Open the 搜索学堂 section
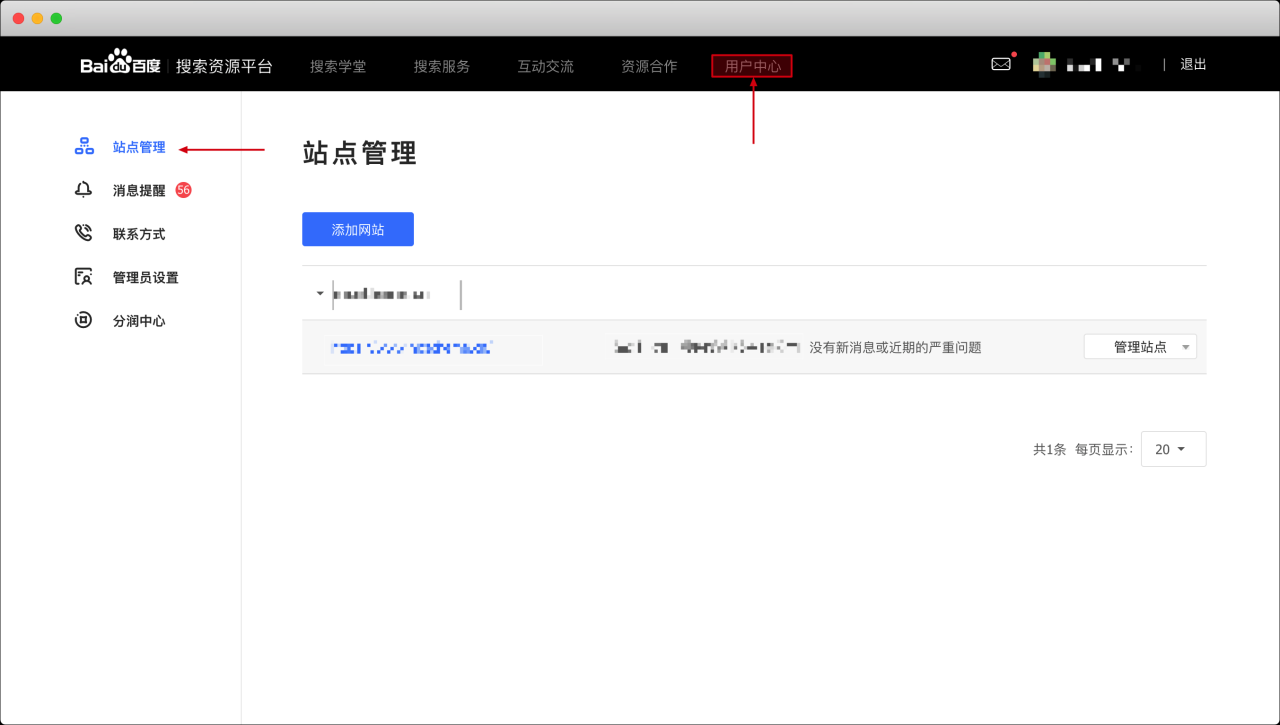The image size is (1280, 725). point(338,66)
